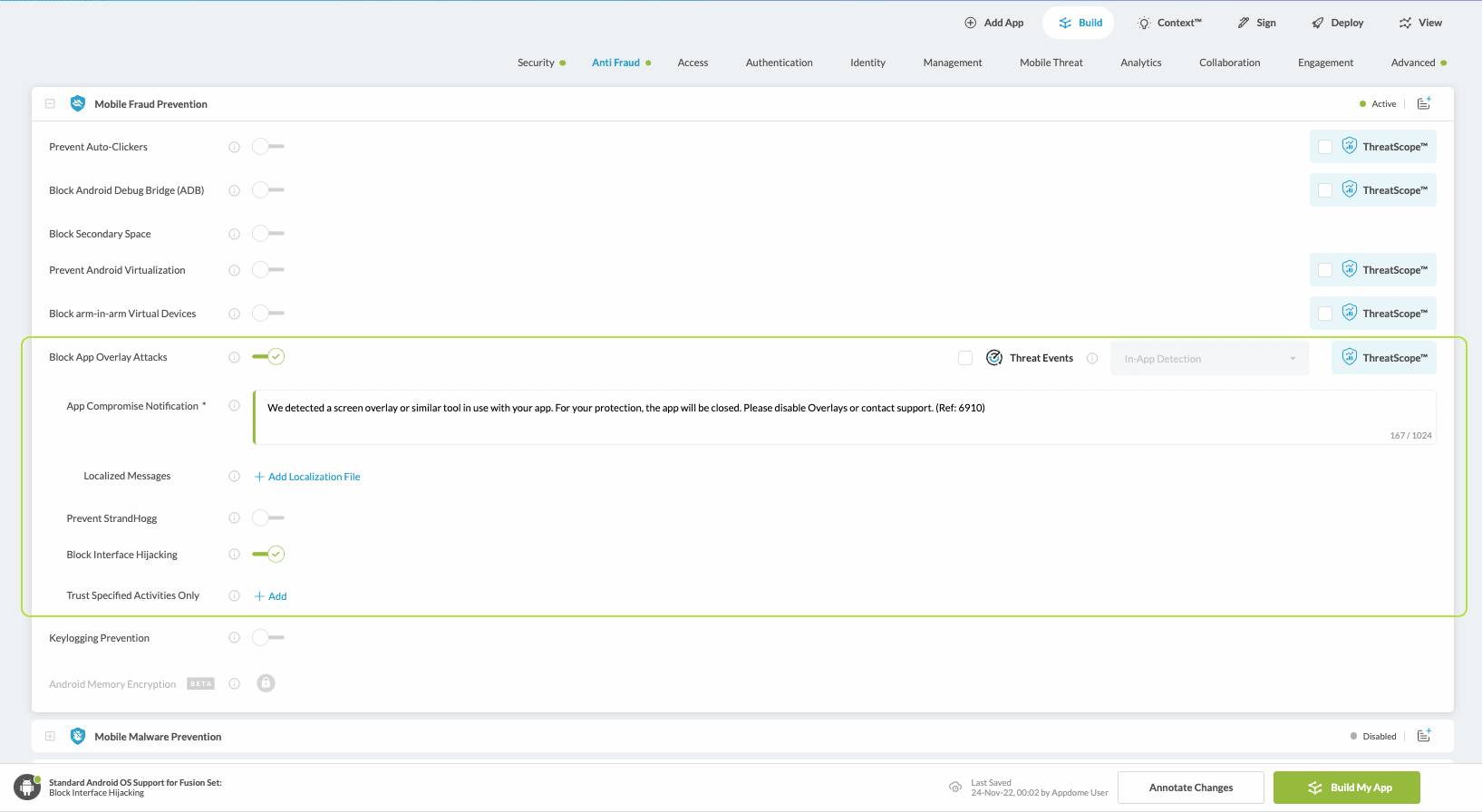This screenshot has height=812, width=1482.
Task: Toggle the Keylogging Prevention slider switch
Action: click(267, 638)
